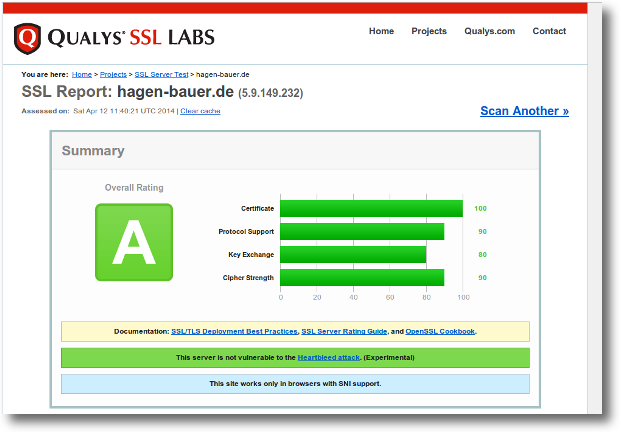This screenshot has height=432, width=620.
Task: Click the Certificate score bar
Action: (371, 209)
